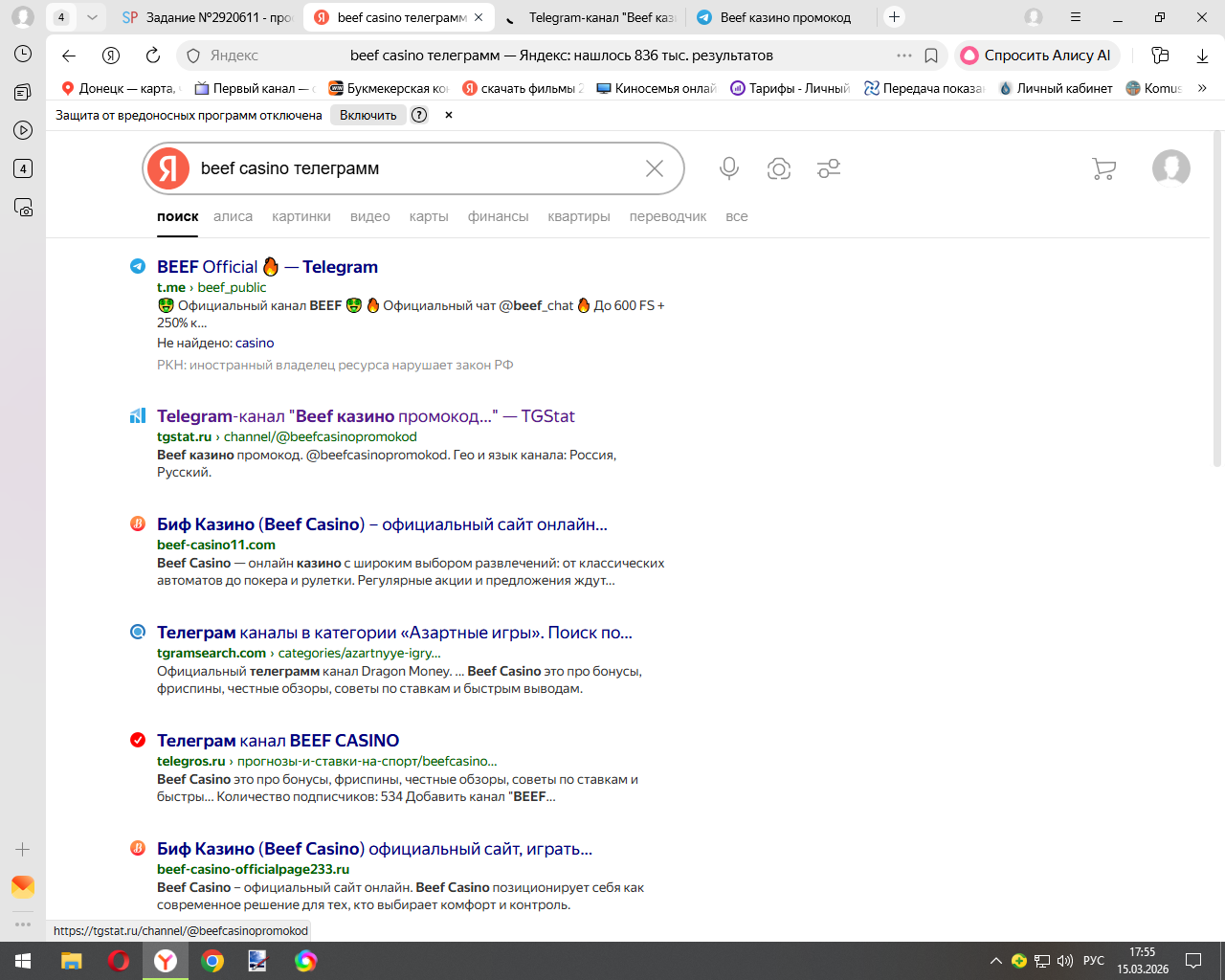Open File Explorer from the taskbar

tap(72, 961)
